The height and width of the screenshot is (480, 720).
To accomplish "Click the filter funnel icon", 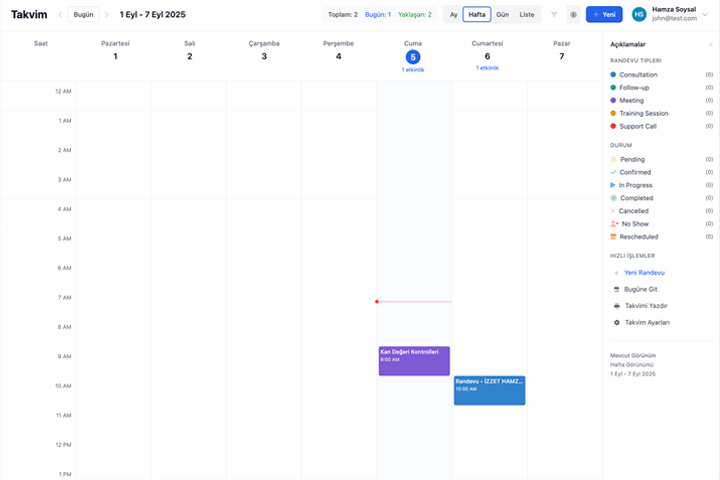I will click(554, 15).
